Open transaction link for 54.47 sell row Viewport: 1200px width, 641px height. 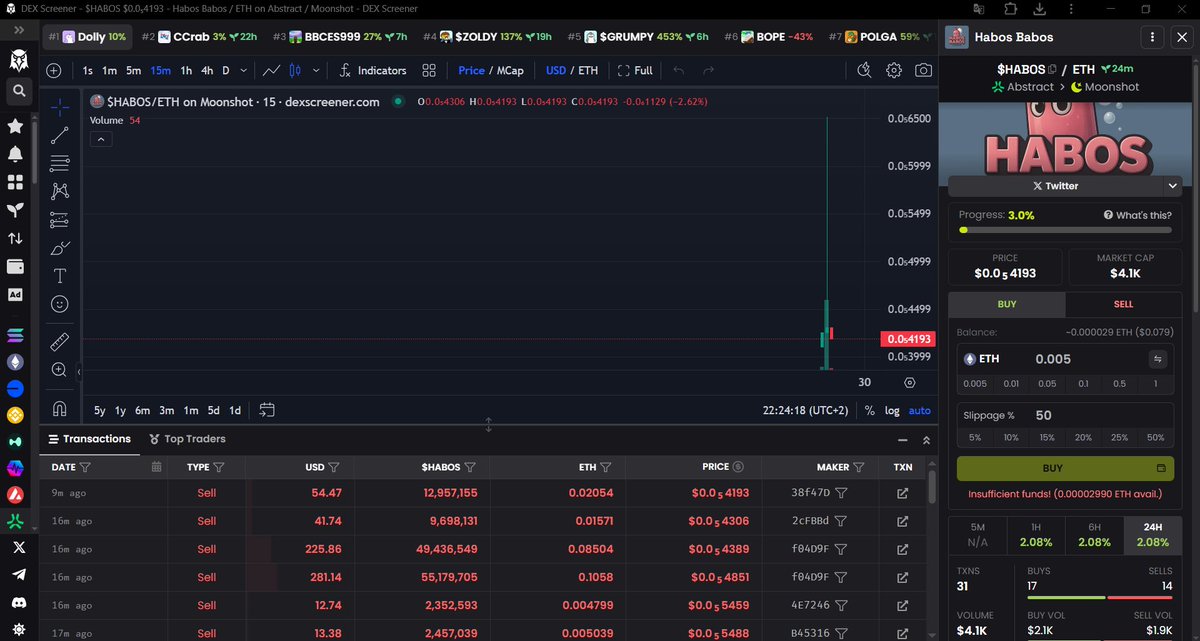[902, 493]
